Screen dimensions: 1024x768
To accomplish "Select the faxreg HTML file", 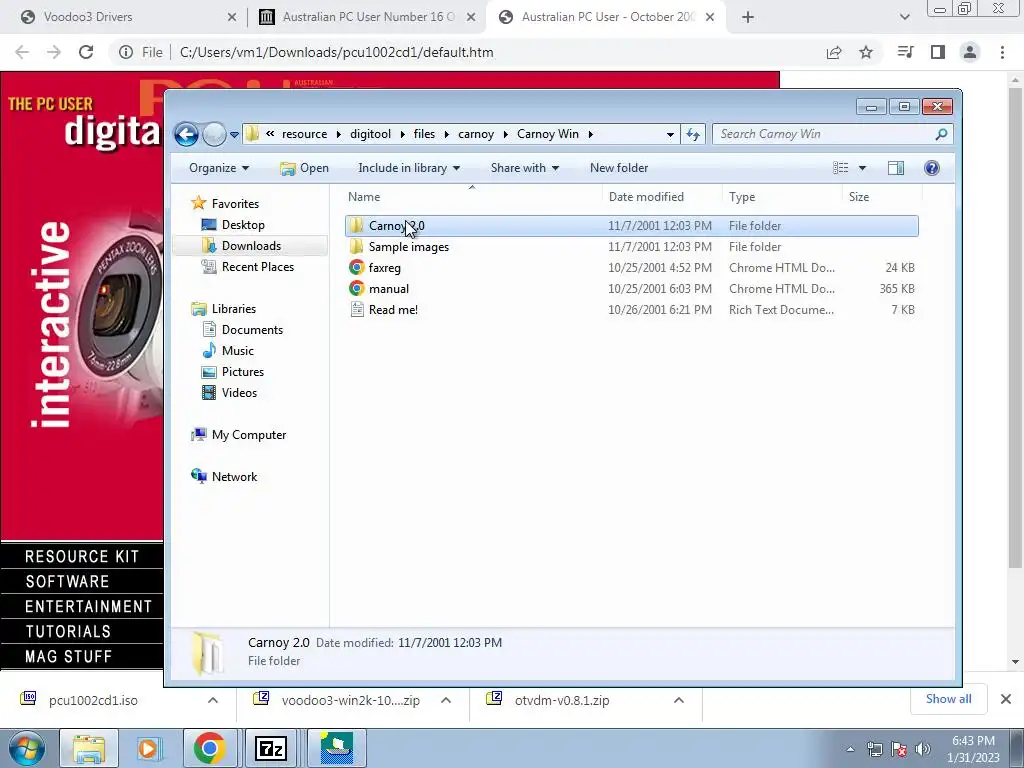I will click(x=632, y=268).
